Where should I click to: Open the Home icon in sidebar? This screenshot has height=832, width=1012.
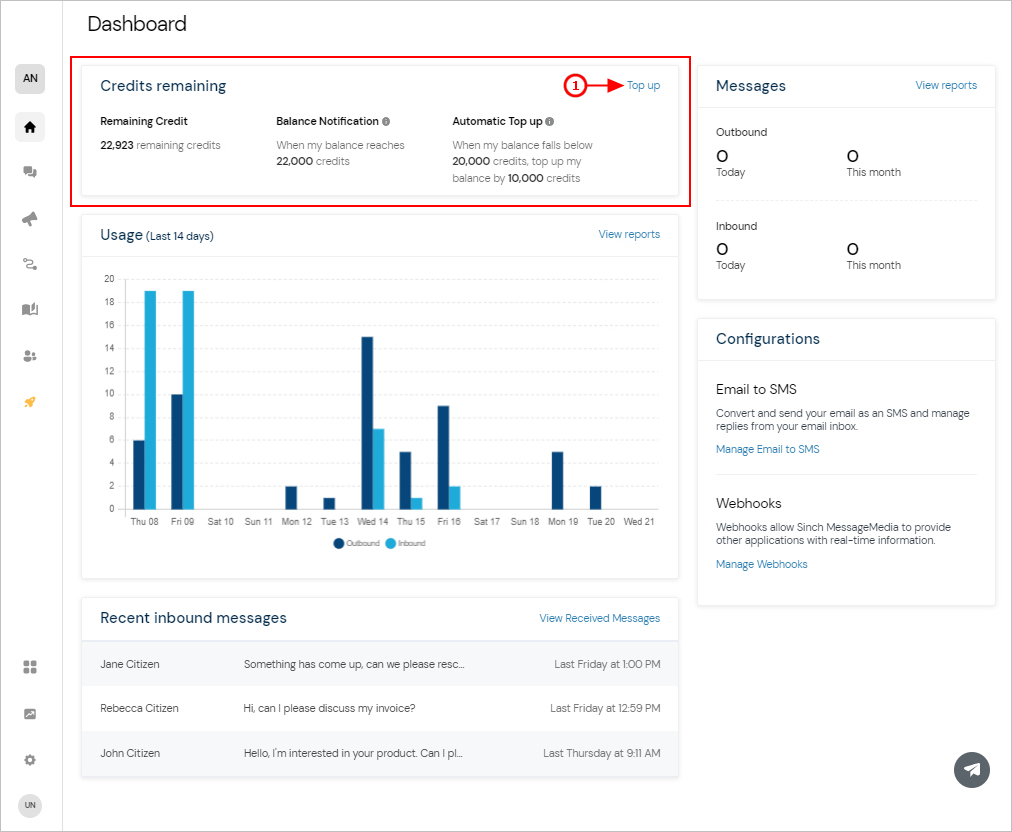[30, 127]
